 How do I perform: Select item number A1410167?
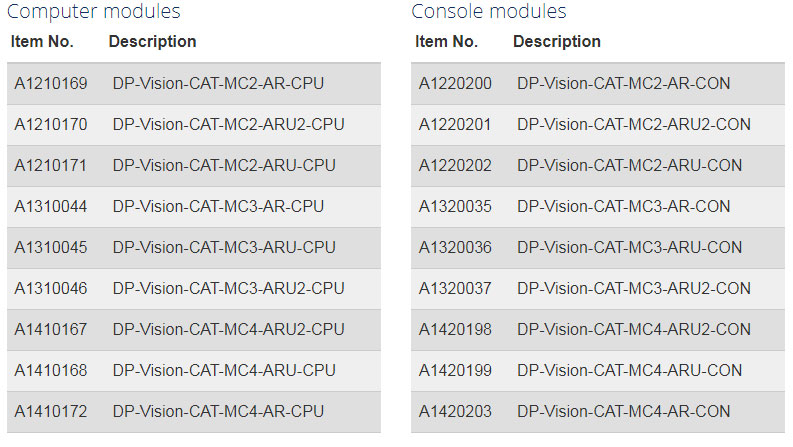pos(51,329)
